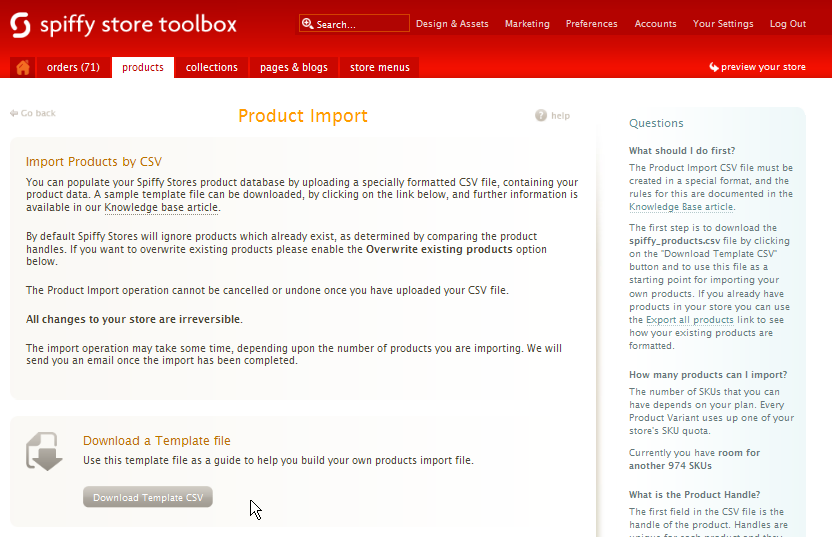Switch to the orders (71) tab
This screenshot has height=537, width=832.
point(73,67)
